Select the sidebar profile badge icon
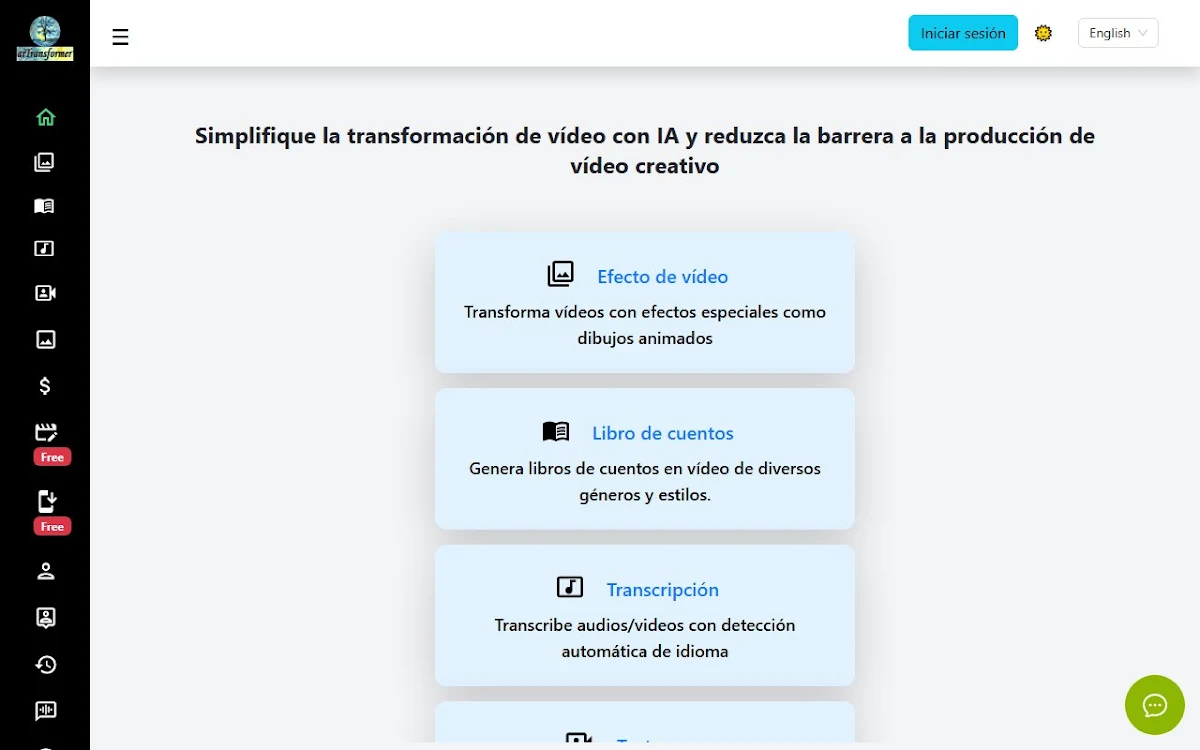Image resolution: width=1200 pixels, height=750 pixels. click(45, 618)
